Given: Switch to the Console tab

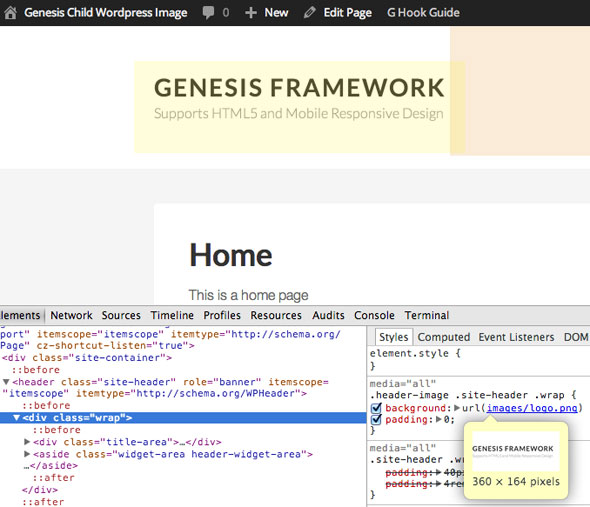Looking at the screenshot, I should pos(374,315).
